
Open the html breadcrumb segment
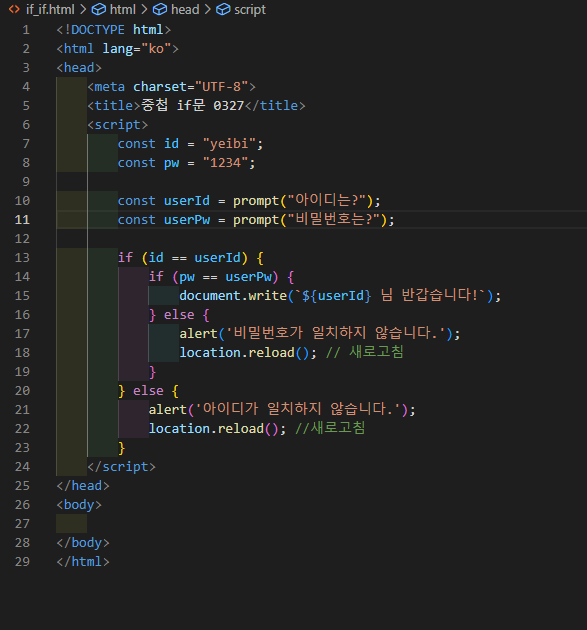coord(123,9)
